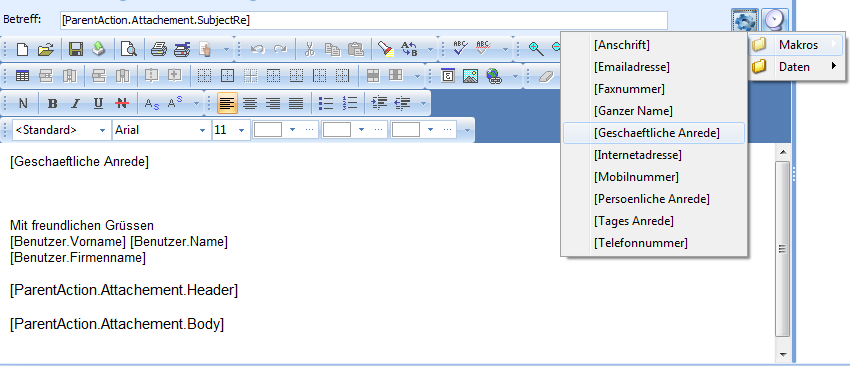Center-align the text

coord(250,103)
